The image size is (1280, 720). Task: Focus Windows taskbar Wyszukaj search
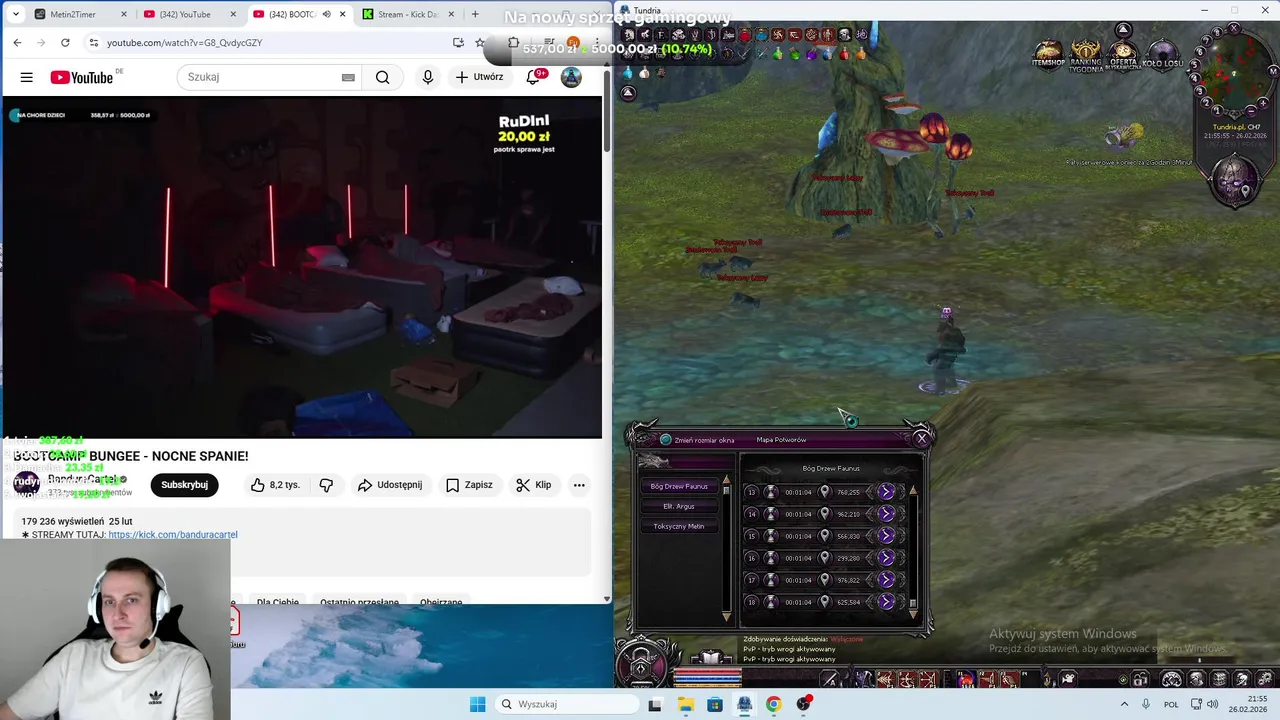(567, 704)
